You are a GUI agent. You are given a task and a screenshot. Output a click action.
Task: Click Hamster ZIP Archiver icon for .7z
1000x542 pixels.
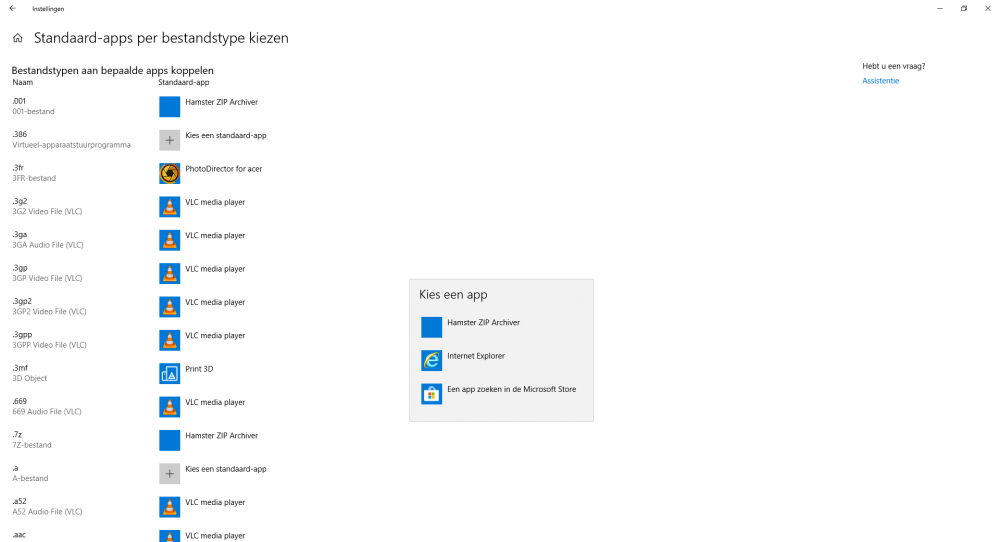pos(170,440)
